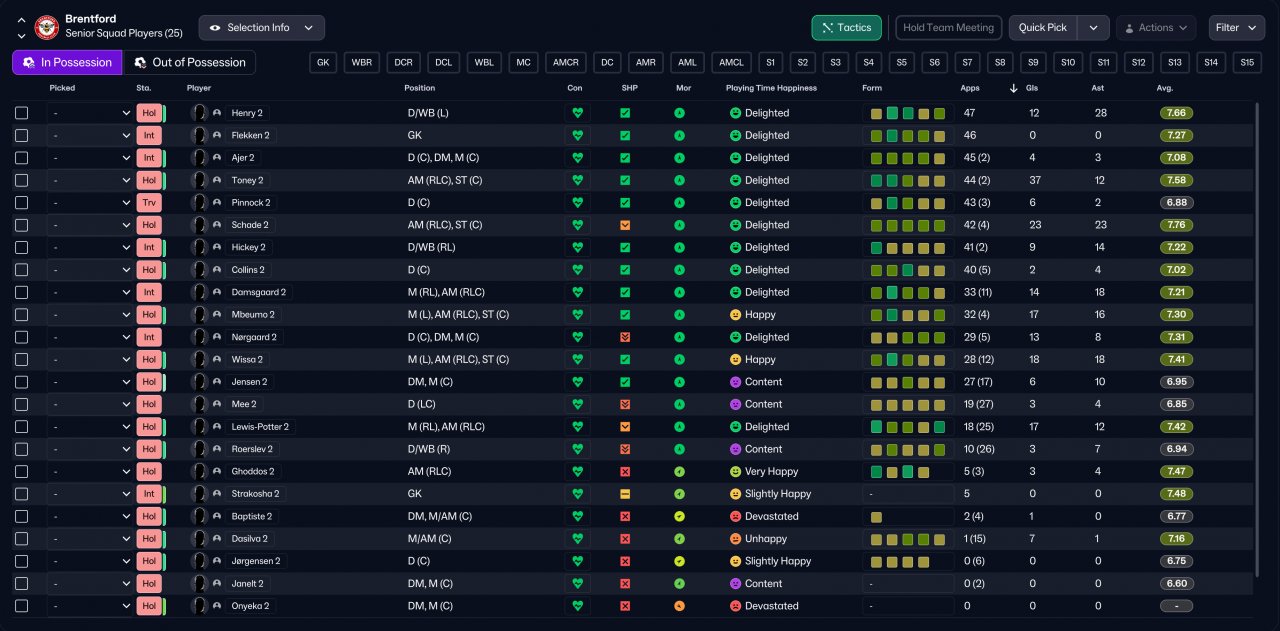Click the Brentford club badge icon
This screenshot has height=631, width=1280.
pyautogui.click(x=47, y=27)
